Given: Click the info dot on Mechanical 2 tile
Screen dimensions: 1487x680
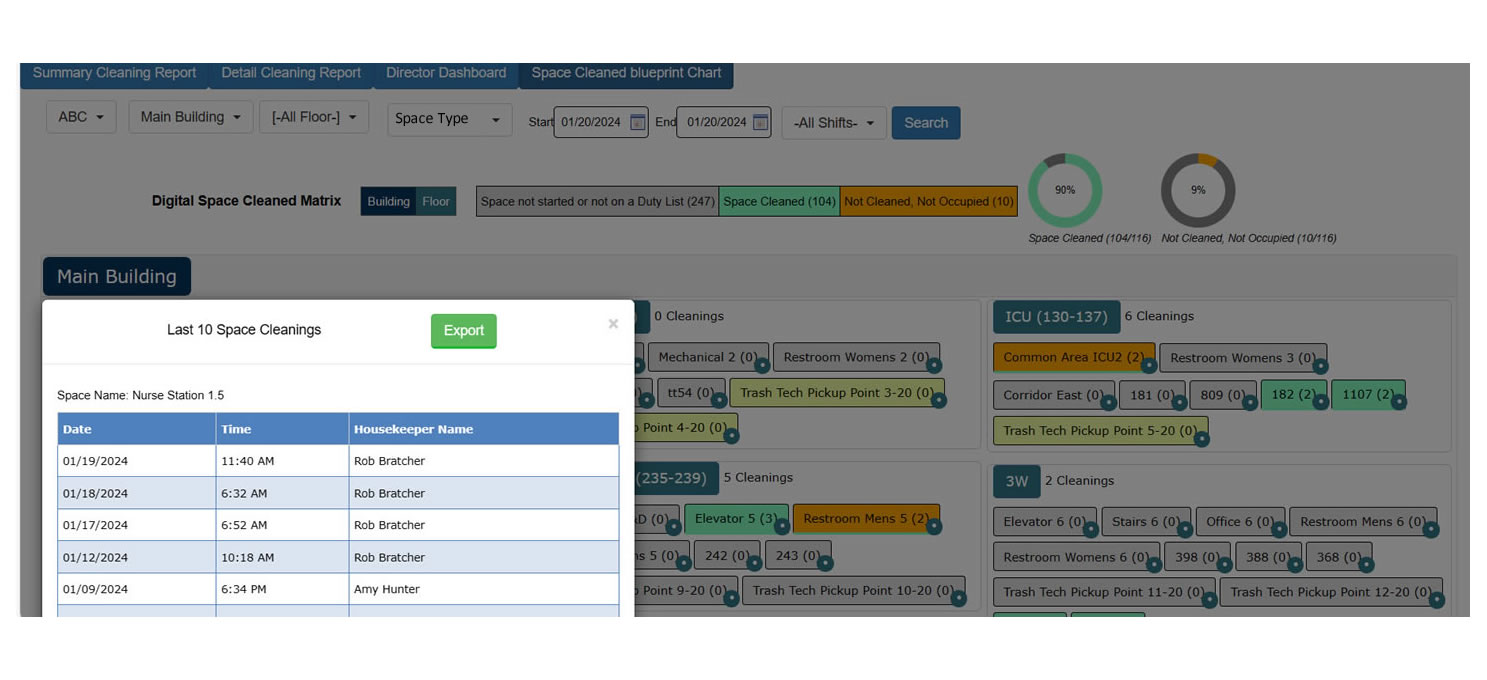Looking at the screenshot, I should pyautogui.click(x=762, y=366).
